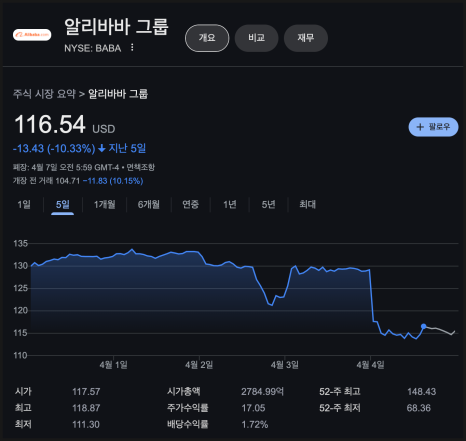Viewport: 466px width, 441px height.
Task: Select the 개요 tab button
Action: click(207, 38)
